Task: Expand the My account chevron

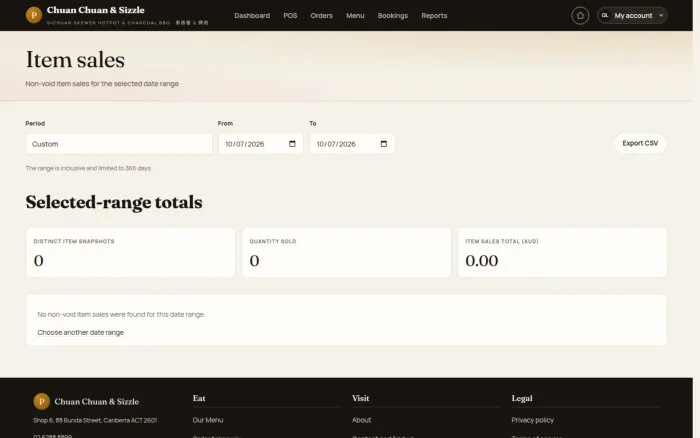Action: [661, 15]
